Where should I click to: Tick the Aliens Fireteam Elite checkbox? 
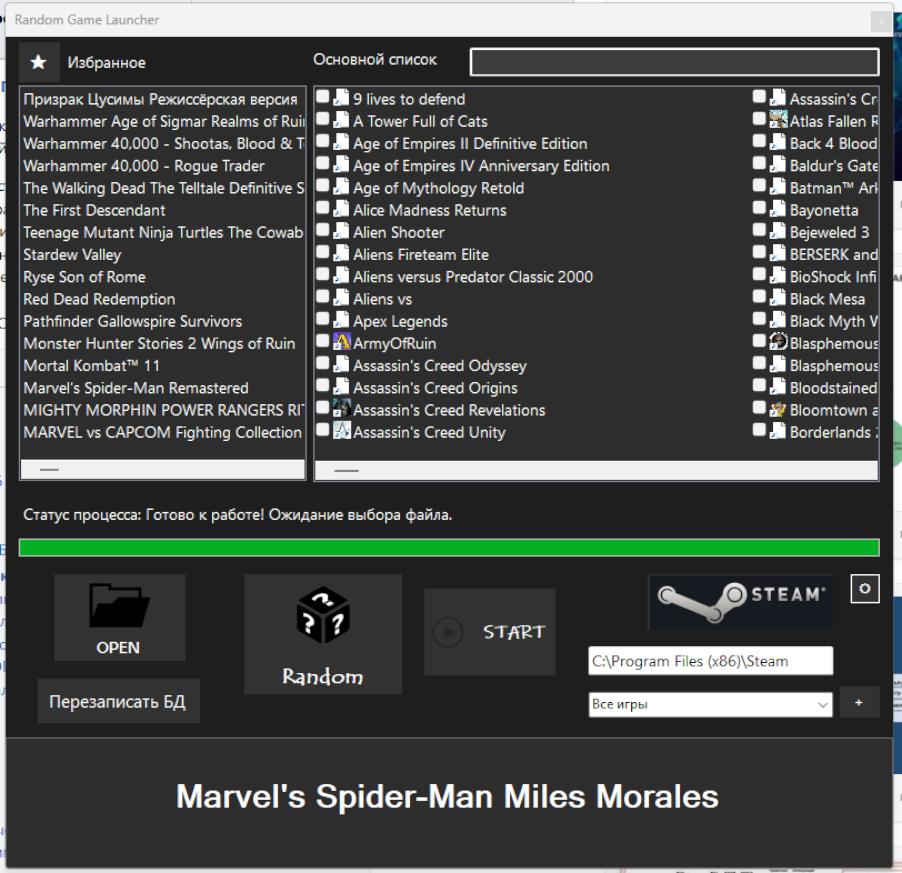point(323,252)
